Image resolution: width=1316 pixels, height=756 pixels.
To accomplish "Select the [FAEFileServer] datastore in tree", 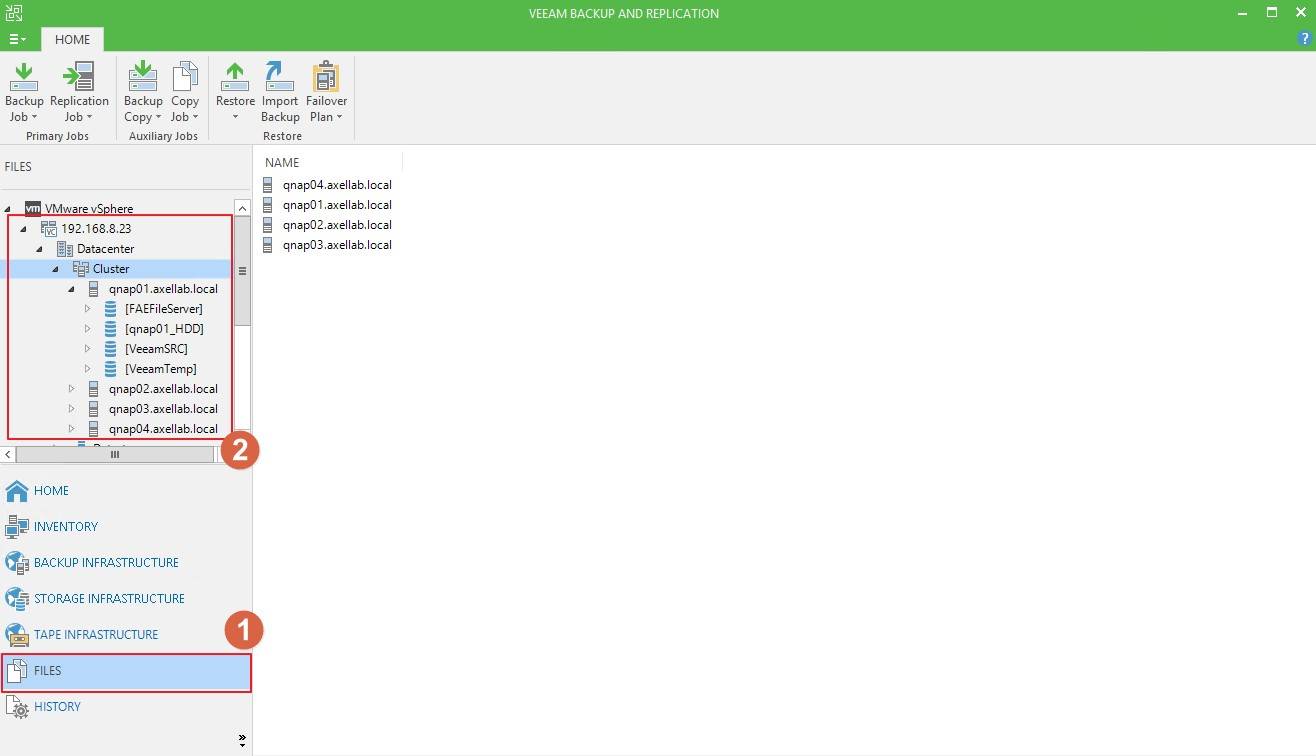I will tap(163, 309).
